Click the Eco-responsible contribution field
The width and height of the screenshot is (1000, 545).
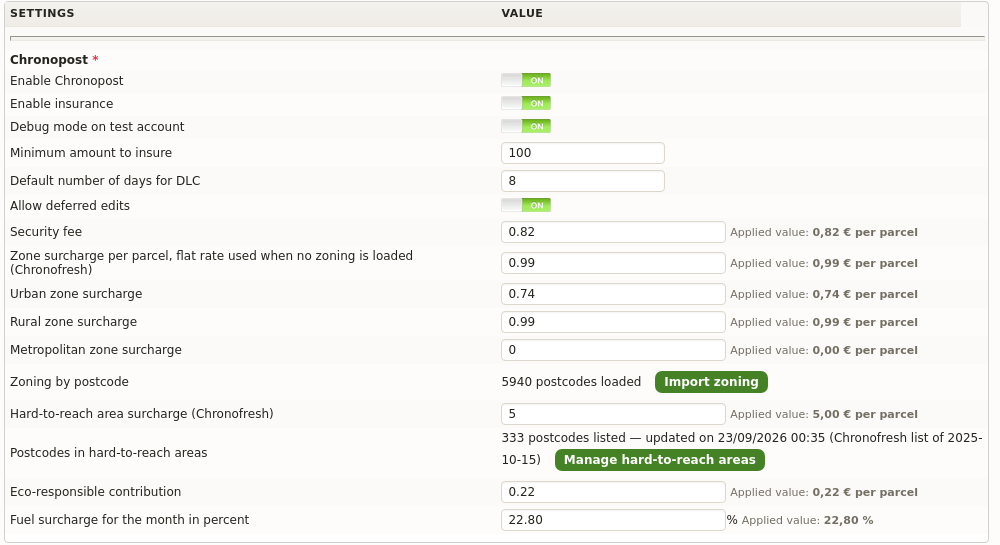(x=613, y=492)
